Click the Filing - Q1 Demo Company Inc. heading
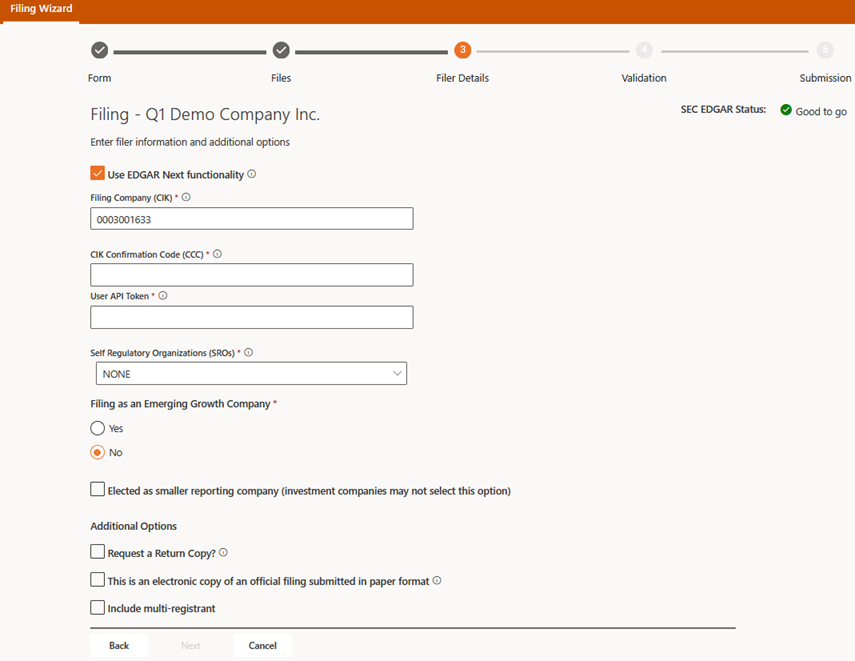Viewport: 855px width, 661px height. tap(205, 115)
